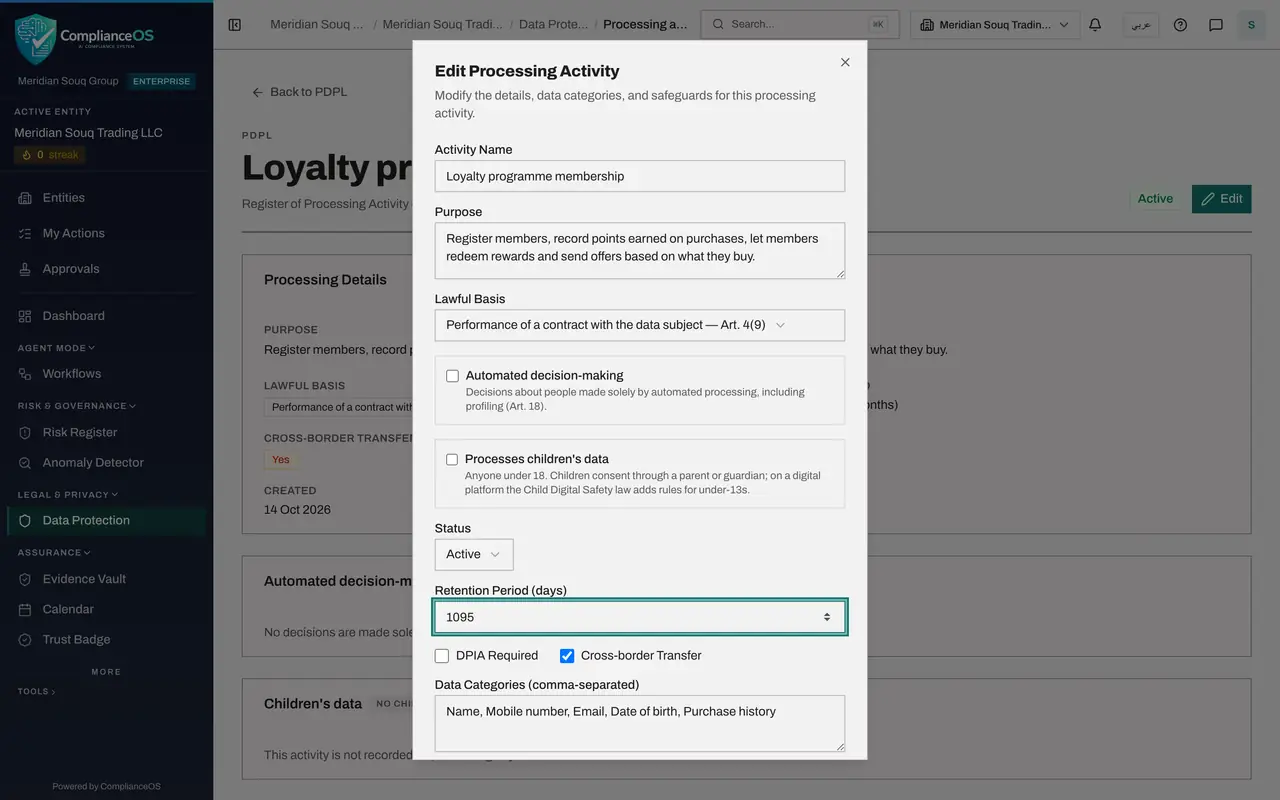Go to My Actions
This screenshot has width=1280, height=800.
click(106, 233)
